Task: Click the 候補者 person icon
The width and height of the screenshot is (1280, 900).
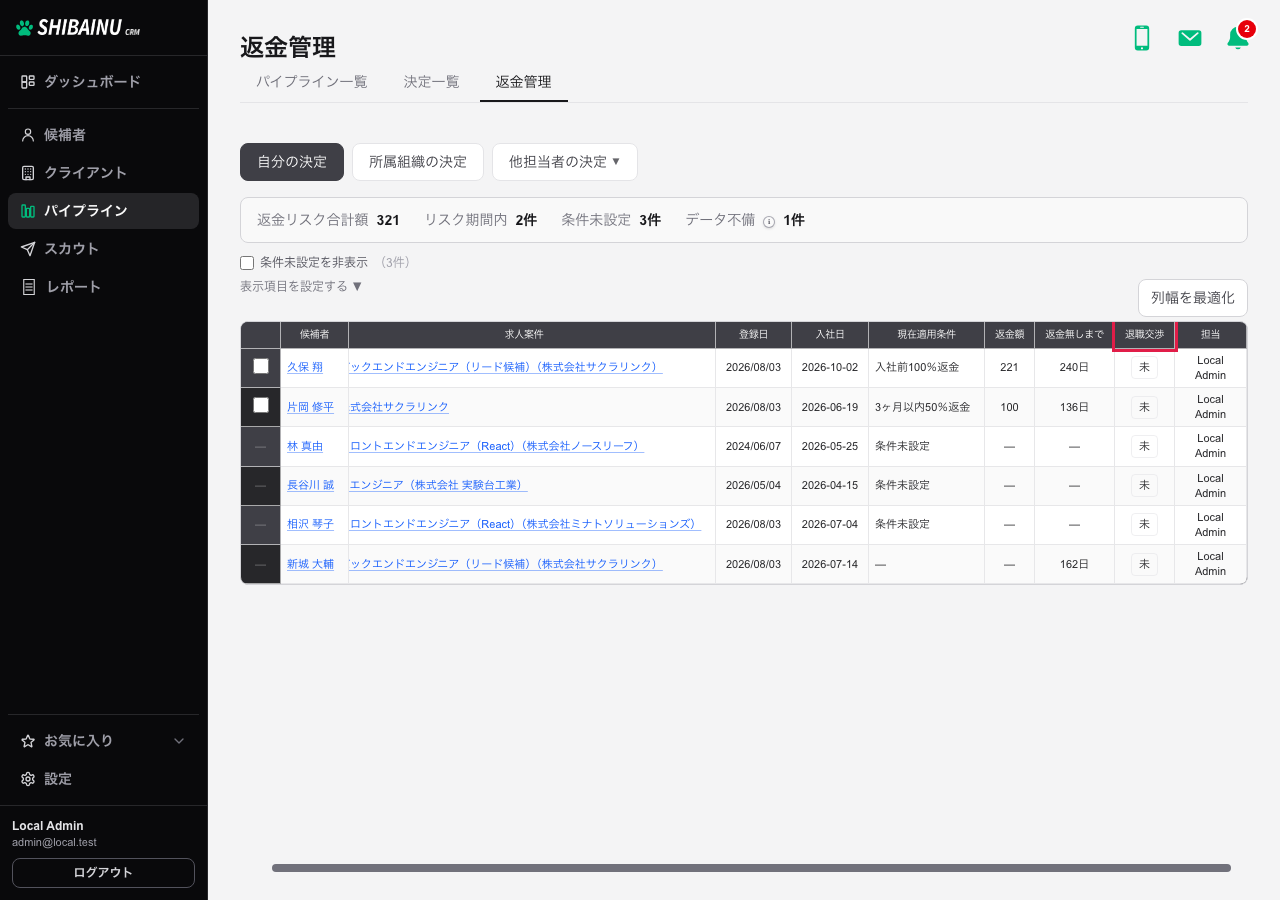Action: [x=28, y=135]
